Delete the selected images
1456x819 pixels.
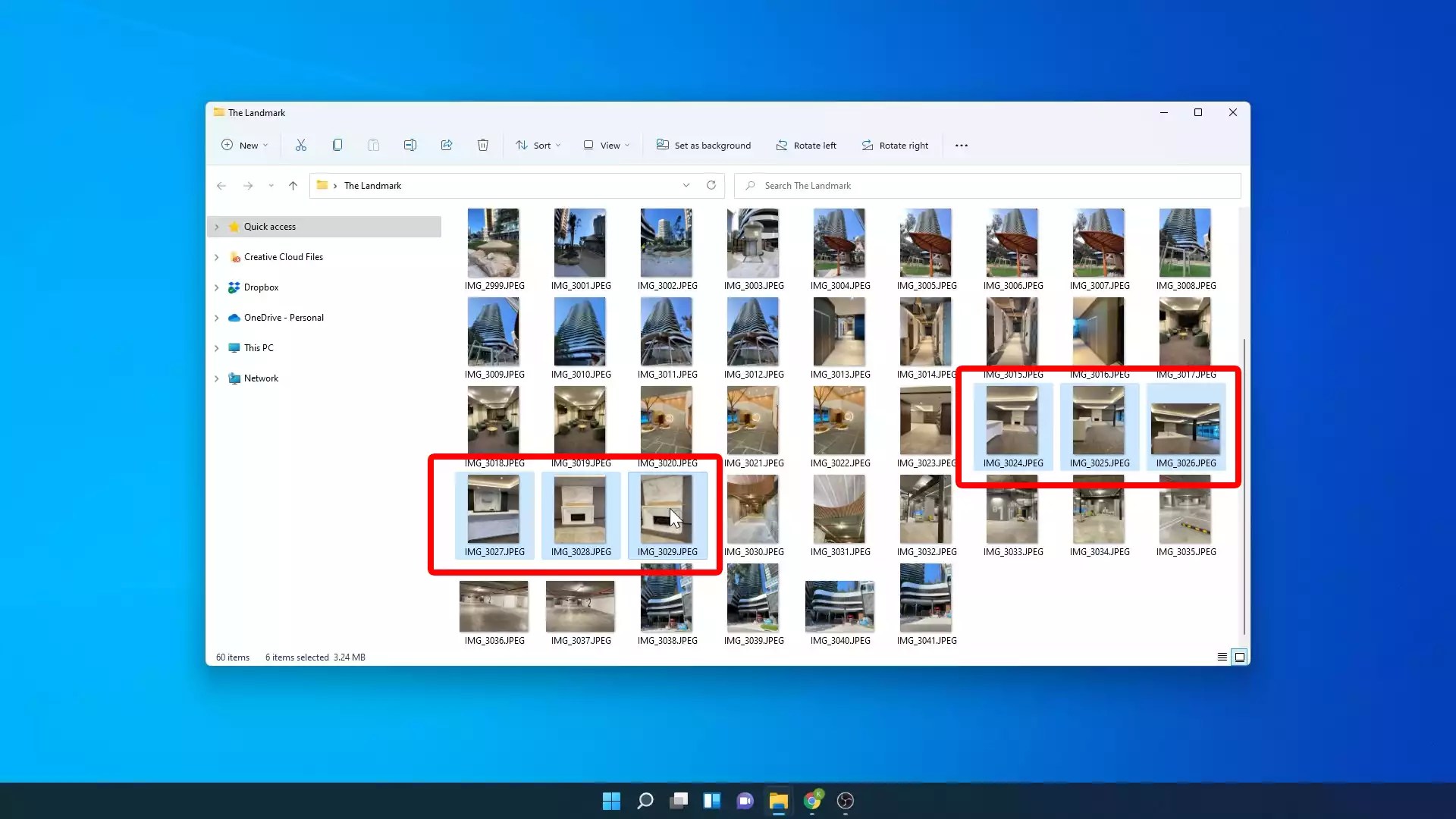point(483,145)
